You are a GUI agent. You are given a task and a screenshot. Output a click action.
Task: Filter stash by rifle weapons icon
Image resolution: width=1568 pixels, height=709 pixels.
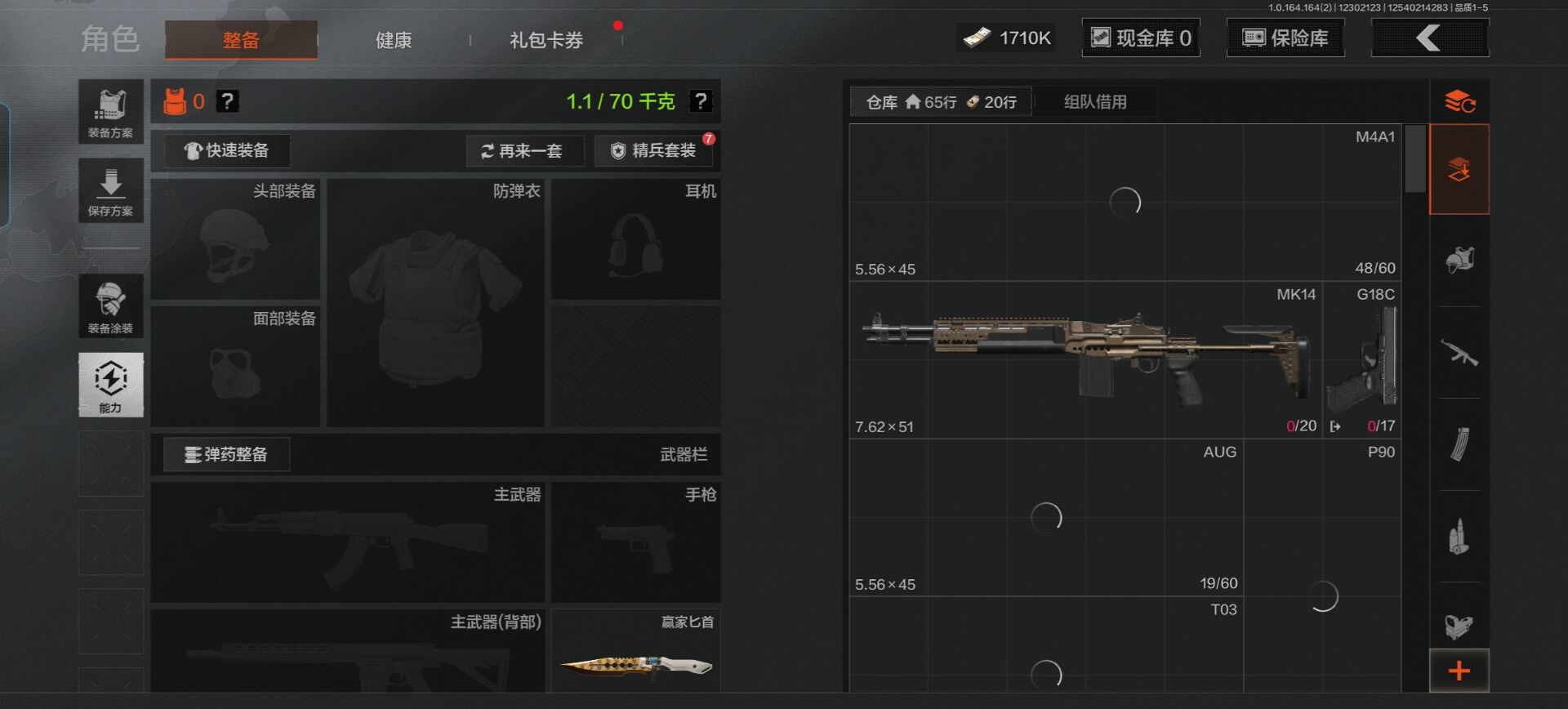[x=1459, y=353]
